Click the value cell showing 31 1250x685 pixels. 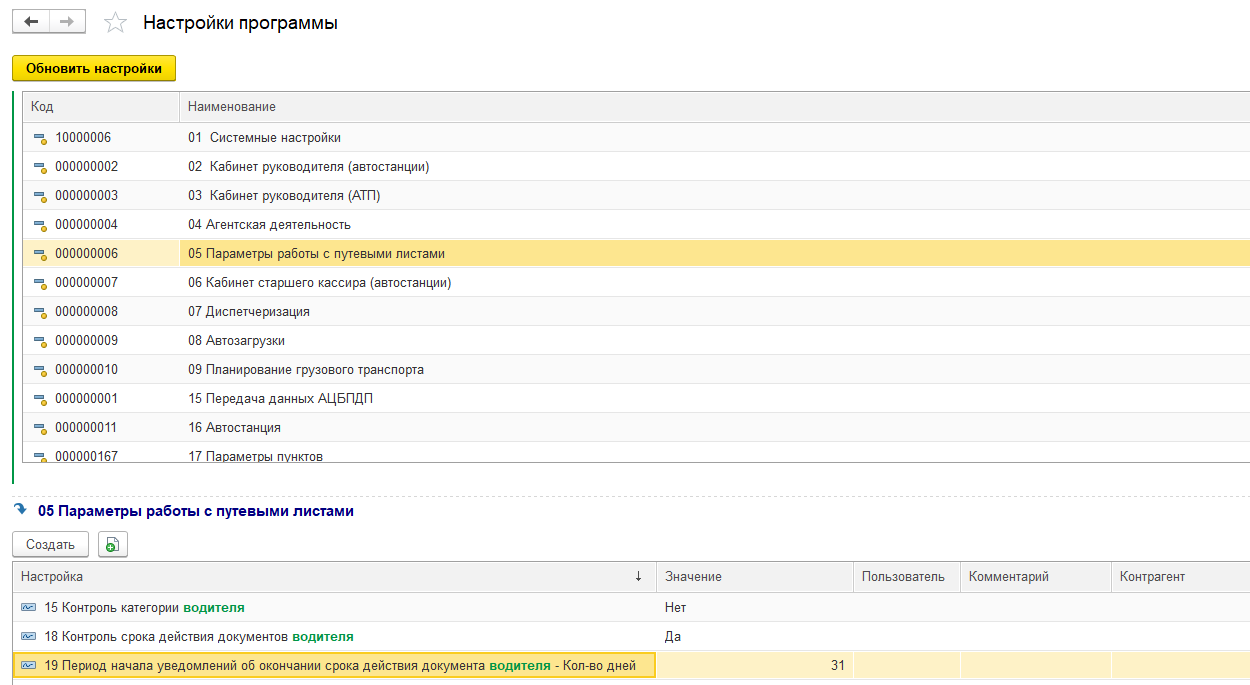tap(754, 666)
